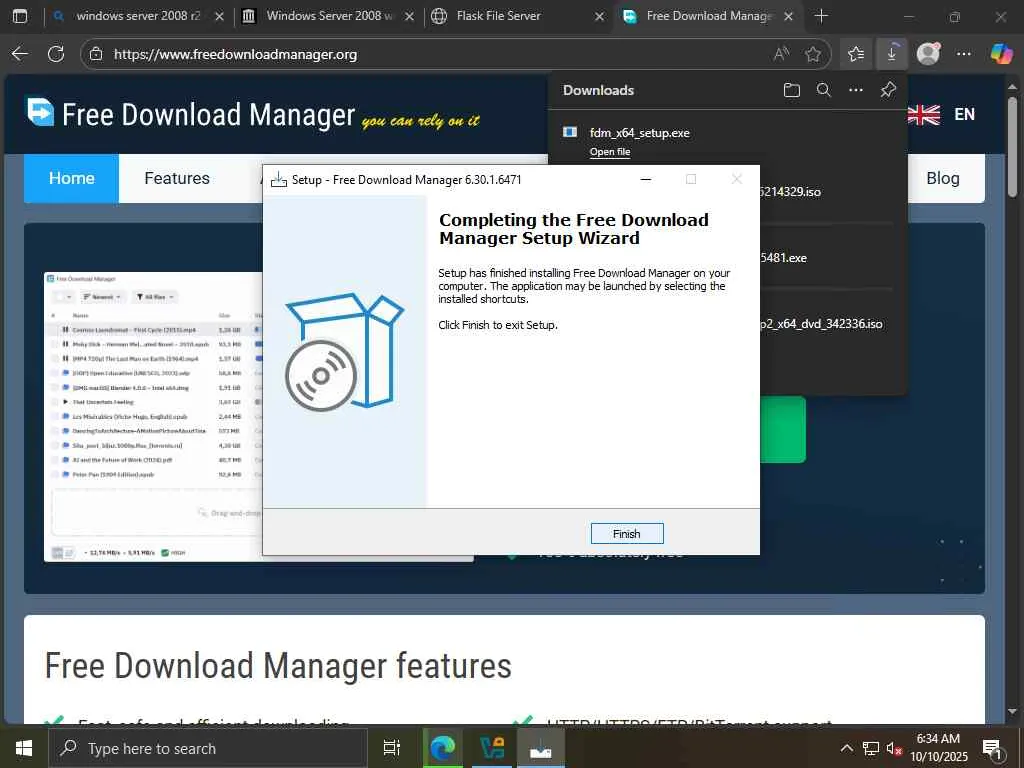Open the browser profile avatar

[x=928, y=54]
